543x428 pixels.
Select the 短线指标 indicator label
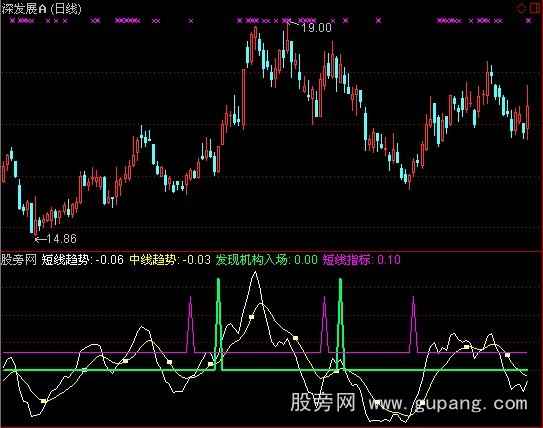[348, 259]
